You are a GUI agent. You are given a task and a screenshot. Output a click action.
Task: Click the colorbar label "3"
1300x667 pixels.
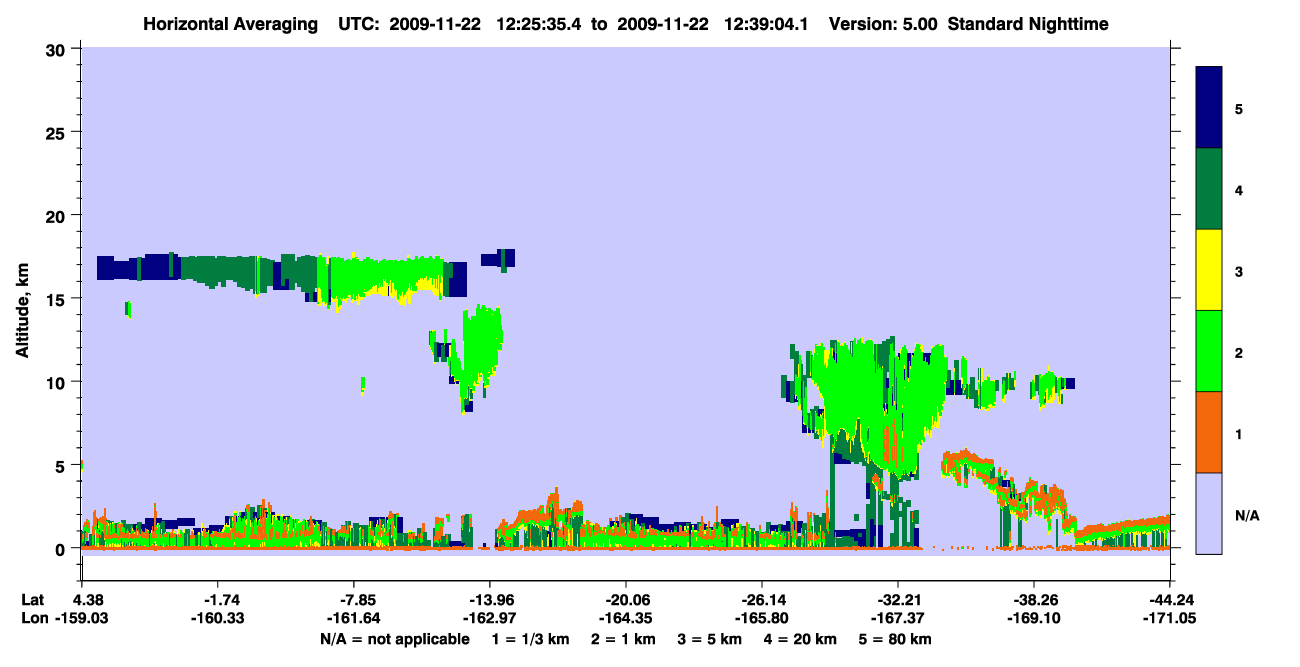(1239, 270)
